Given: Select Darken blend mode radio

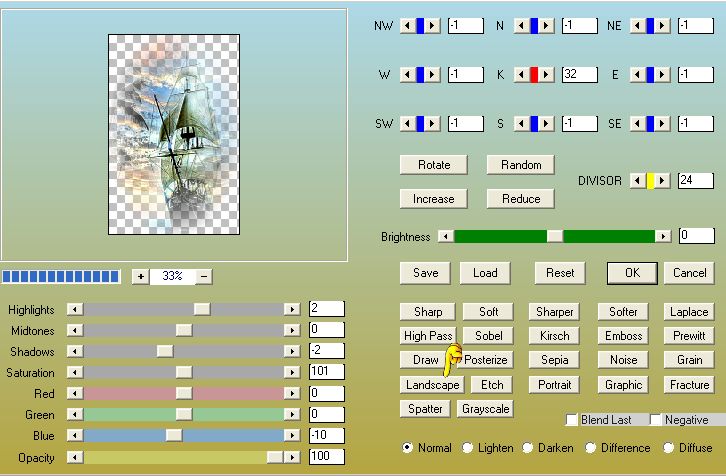Looking at the screenshot, I should point(527,448).
